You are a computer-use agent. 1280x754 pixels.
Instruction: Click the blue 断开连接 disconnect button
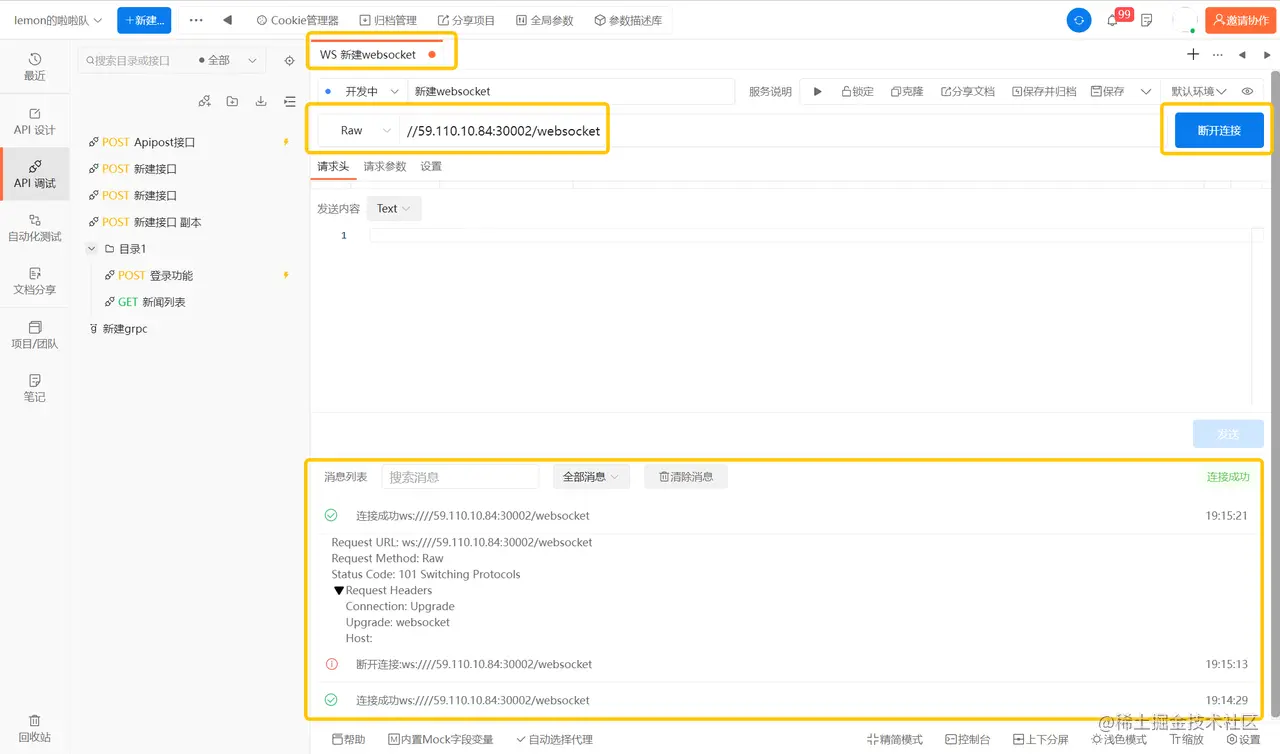click(1219, 130)
